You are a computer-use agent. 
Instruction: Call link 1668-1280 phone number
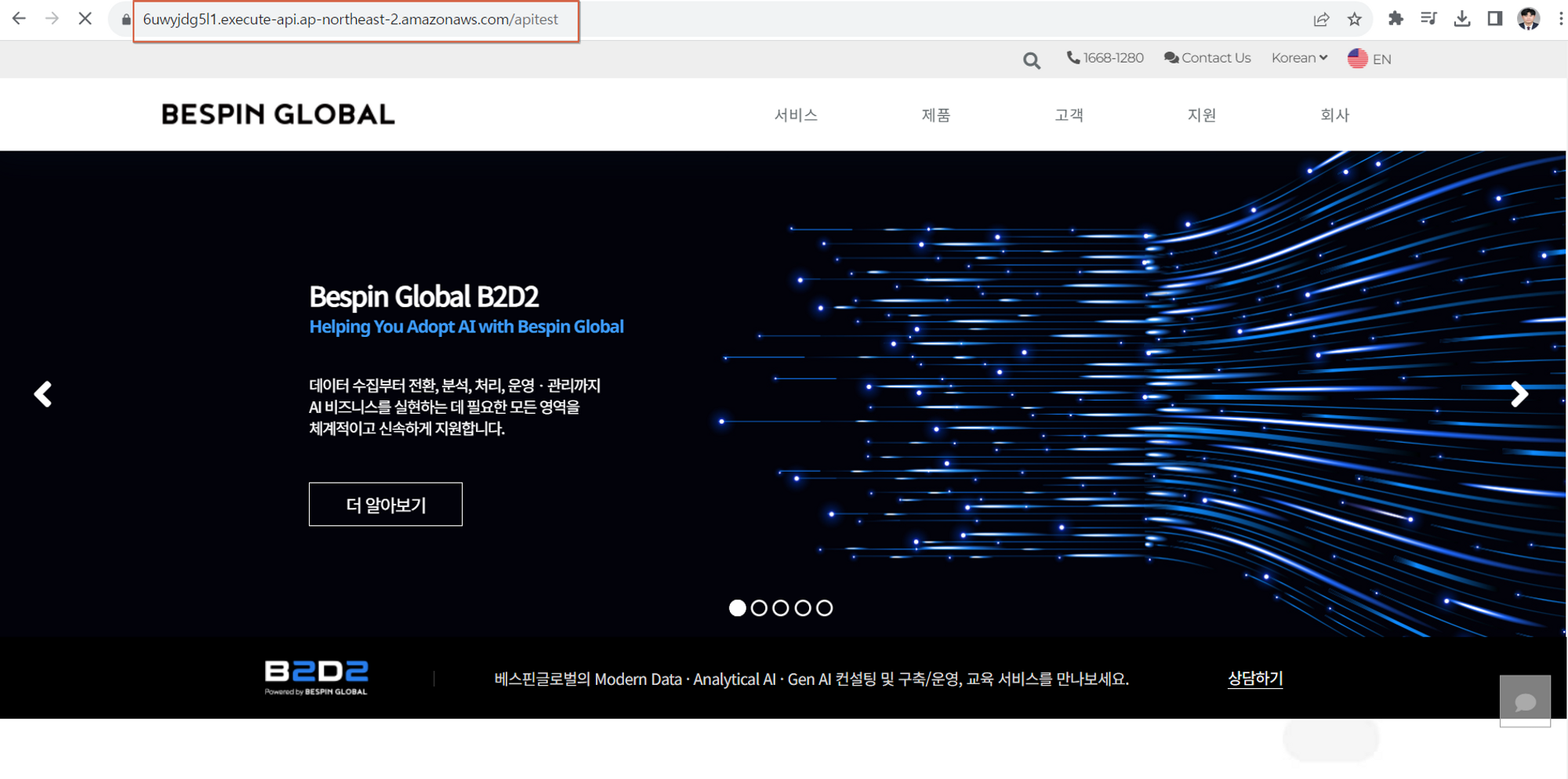coord(1105,58)
